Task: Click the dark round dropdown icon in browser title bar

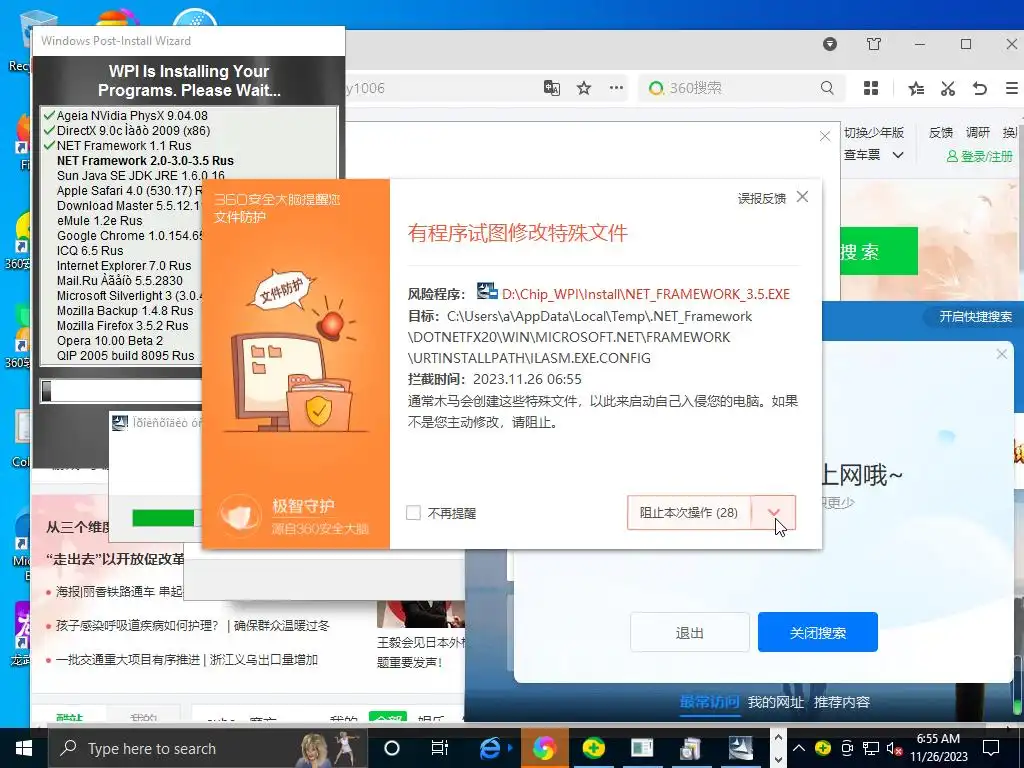Action: click(830, 44)
